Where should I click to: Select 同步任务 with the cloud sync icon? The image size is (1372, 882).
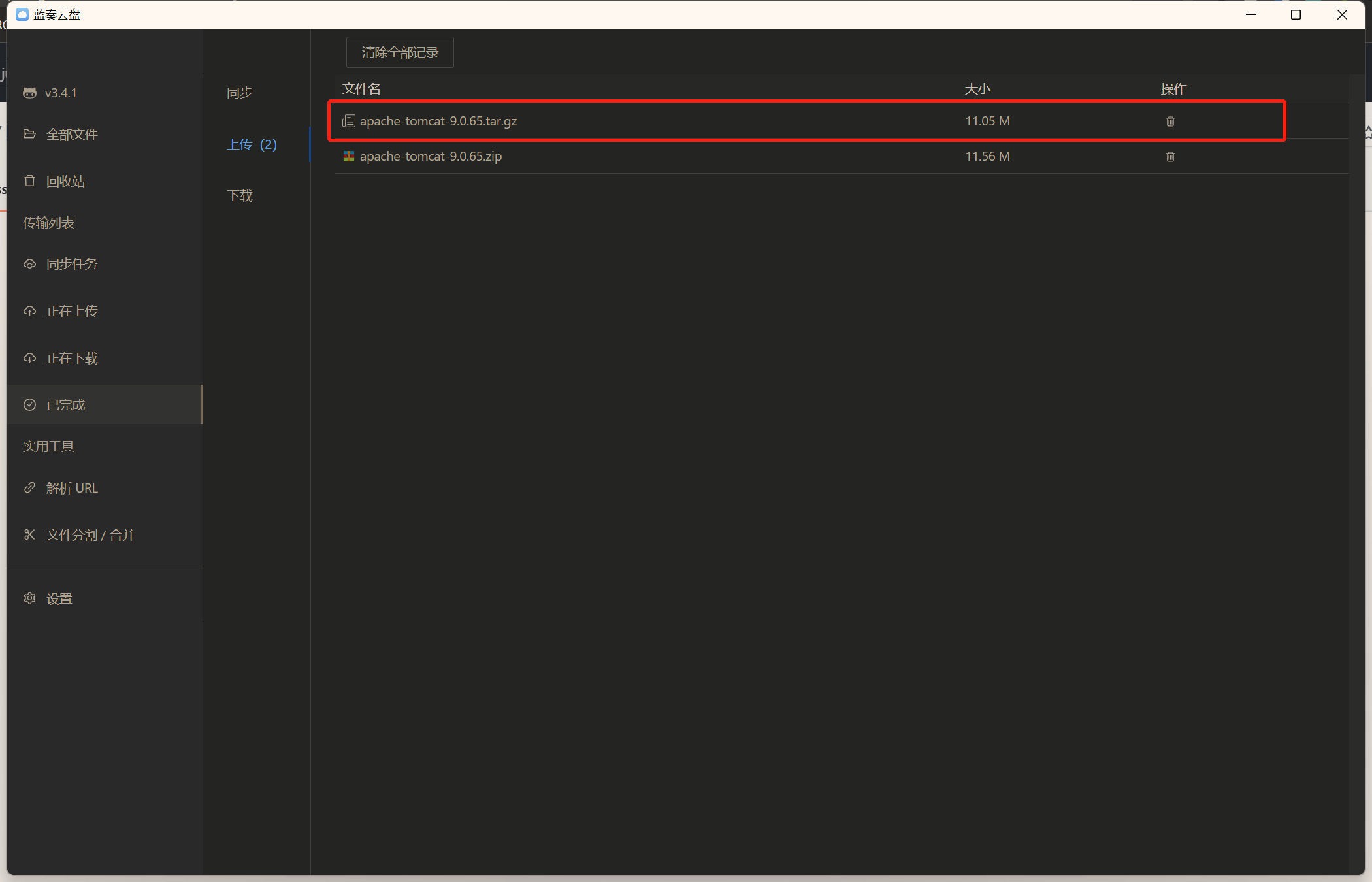tap(29, 264)
